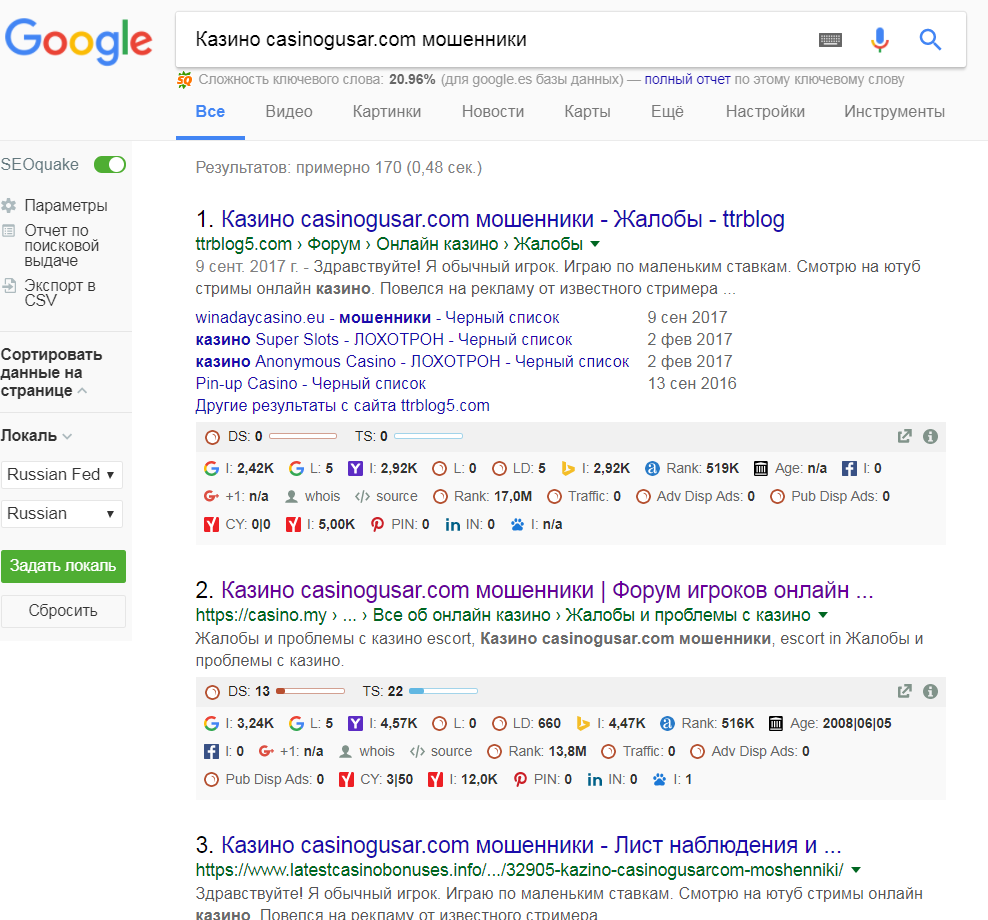
Task: Click the Задать локаль button
Action: tap(63, 566)
